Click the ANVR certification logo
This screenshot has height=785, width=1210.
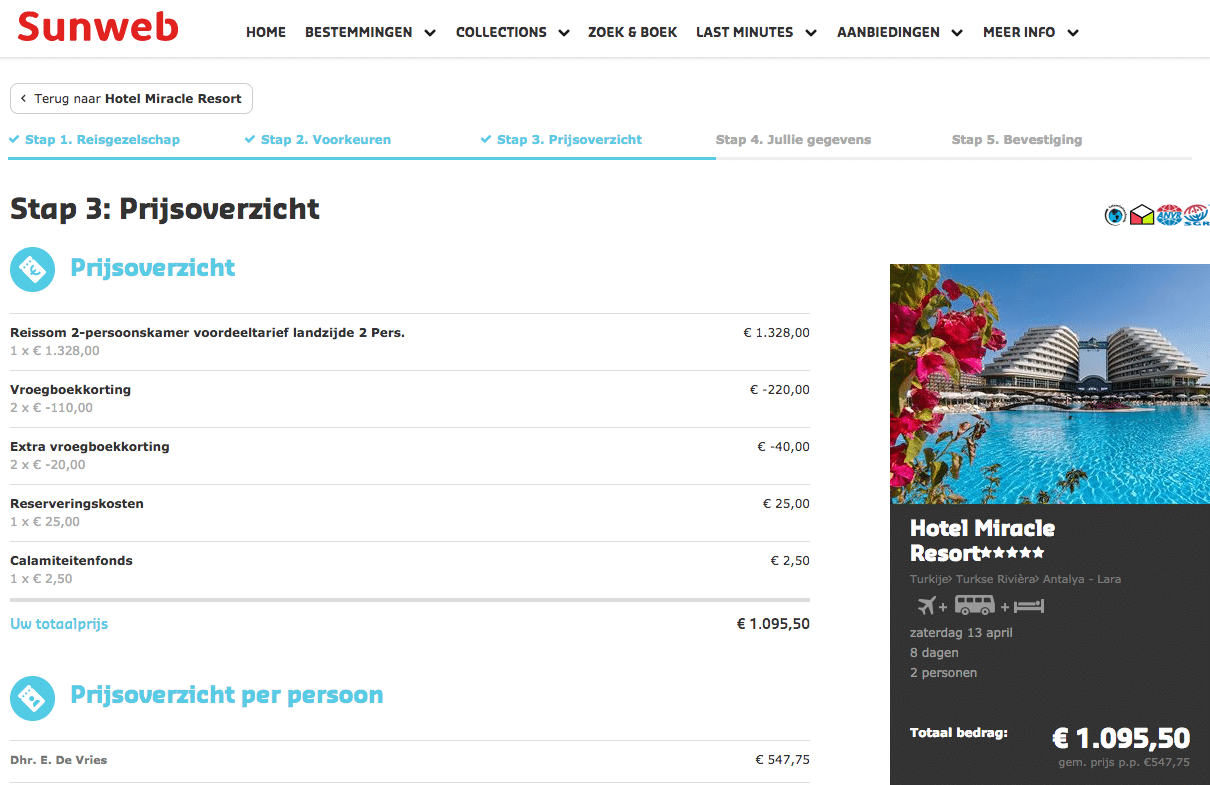[x=1169, y=215]
